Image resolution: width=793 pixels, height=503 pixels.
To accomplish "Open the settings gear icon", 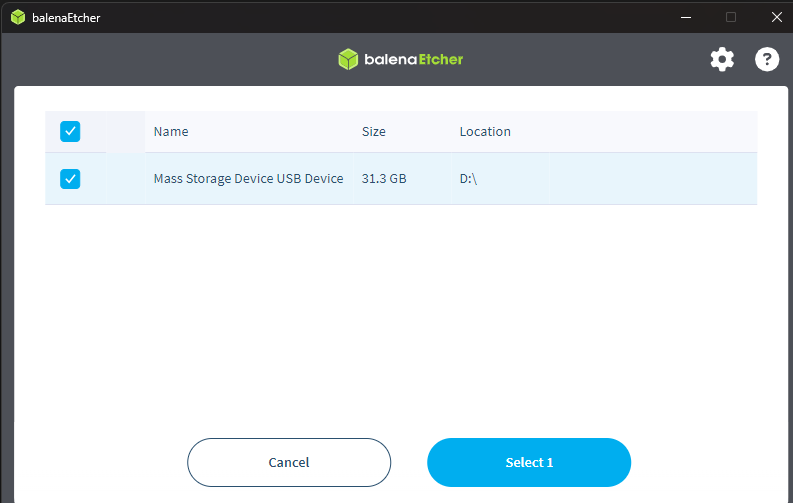I will [x=722, y=60].
